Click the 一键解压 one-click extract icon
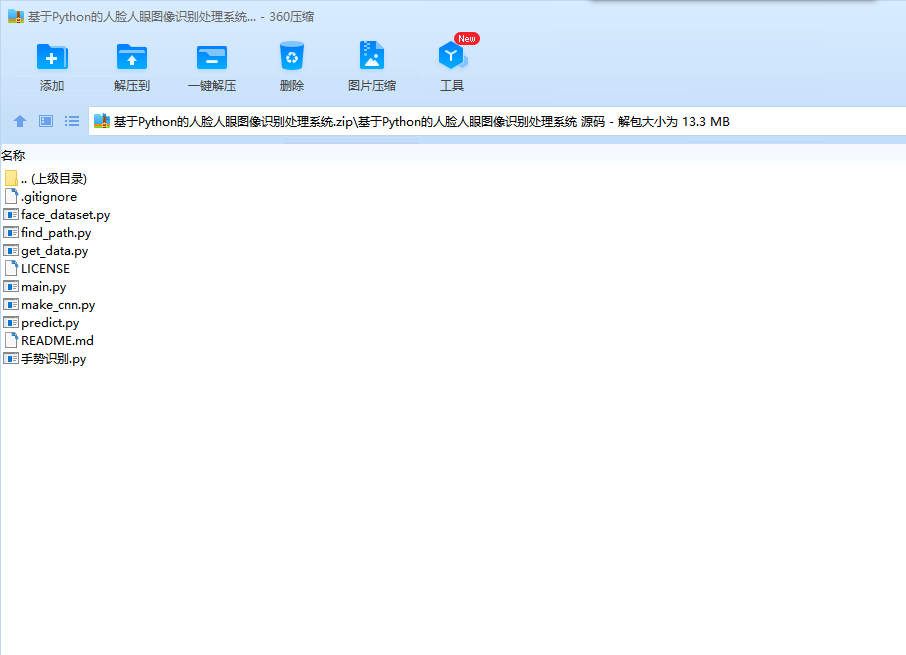This screenshot has width=906, height=655. [212, 57]
